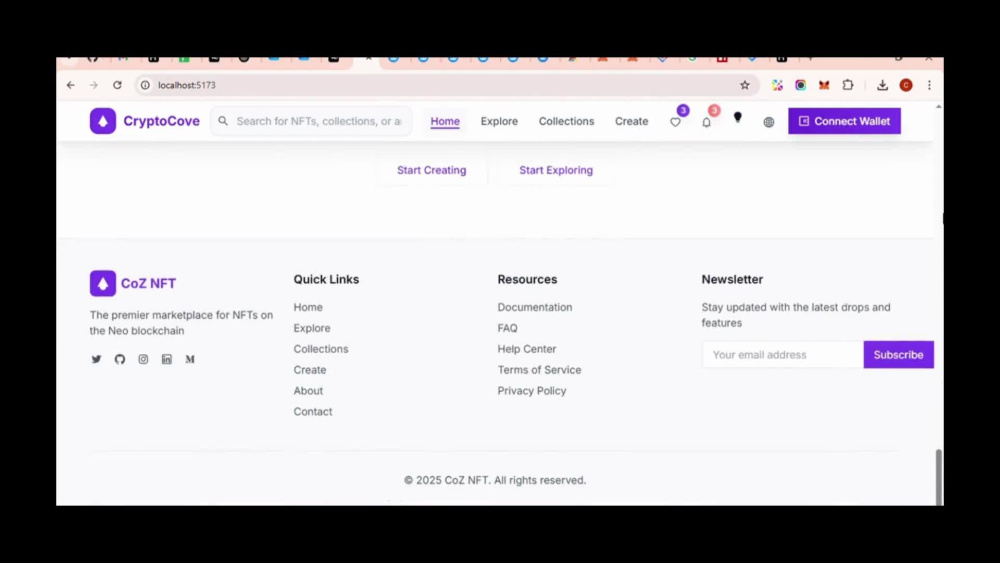Reload the page with refresh icon

(117, 85)
